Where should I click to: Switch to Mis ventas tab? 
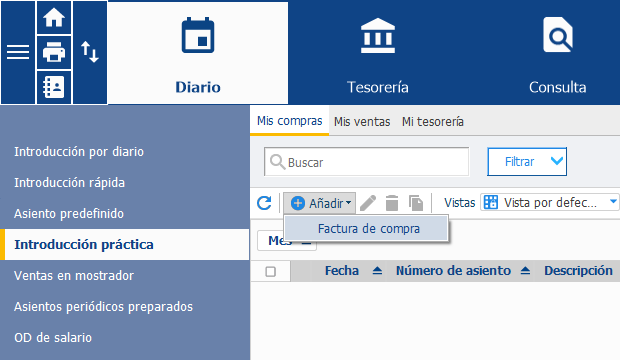tap(362, 121)
